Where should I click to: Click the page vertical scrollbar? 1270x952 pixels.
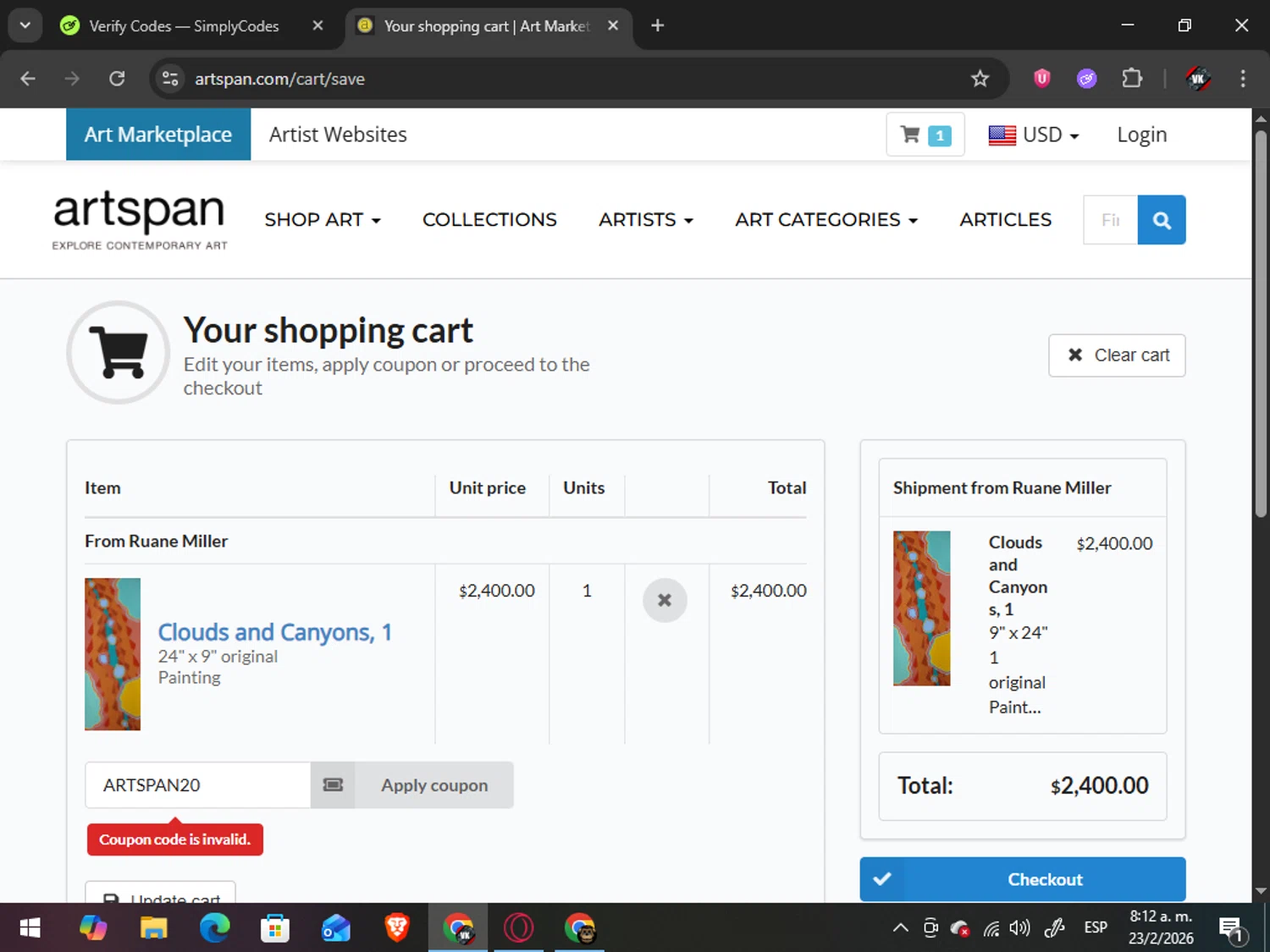1261,322
